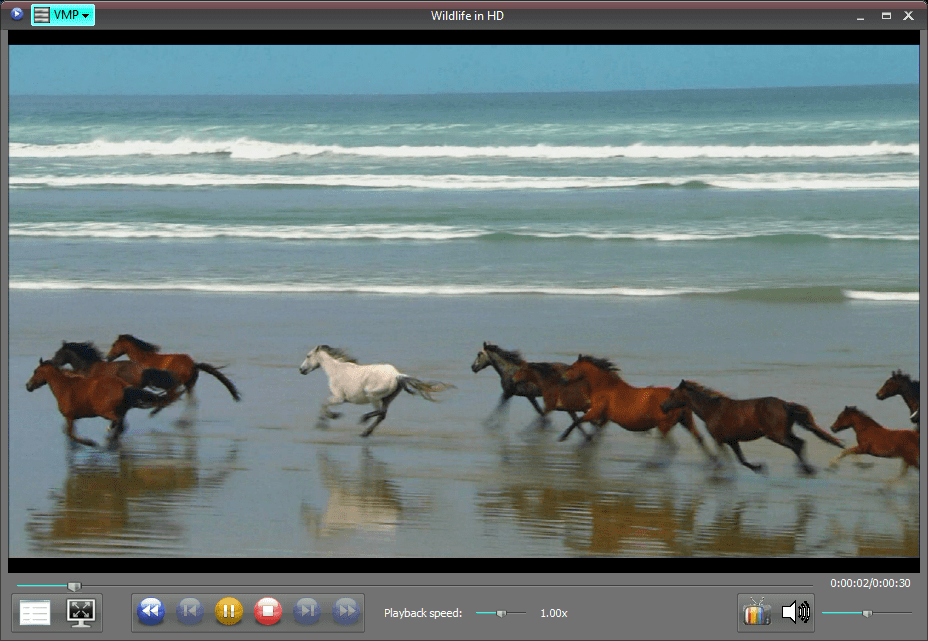The width and height of the screenshot is (928, 641).
Task: Expand the VMP dropdown arrow
Action: pyautogui.click(x=83, y=14)
